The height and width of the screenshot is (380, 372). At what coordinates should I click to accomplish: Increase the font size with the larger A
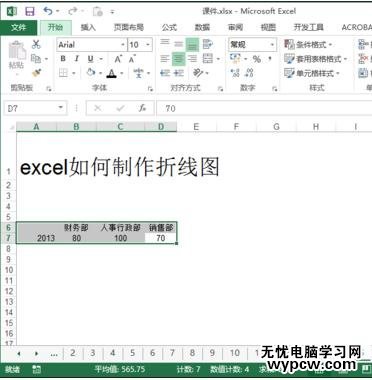point(118,59)
